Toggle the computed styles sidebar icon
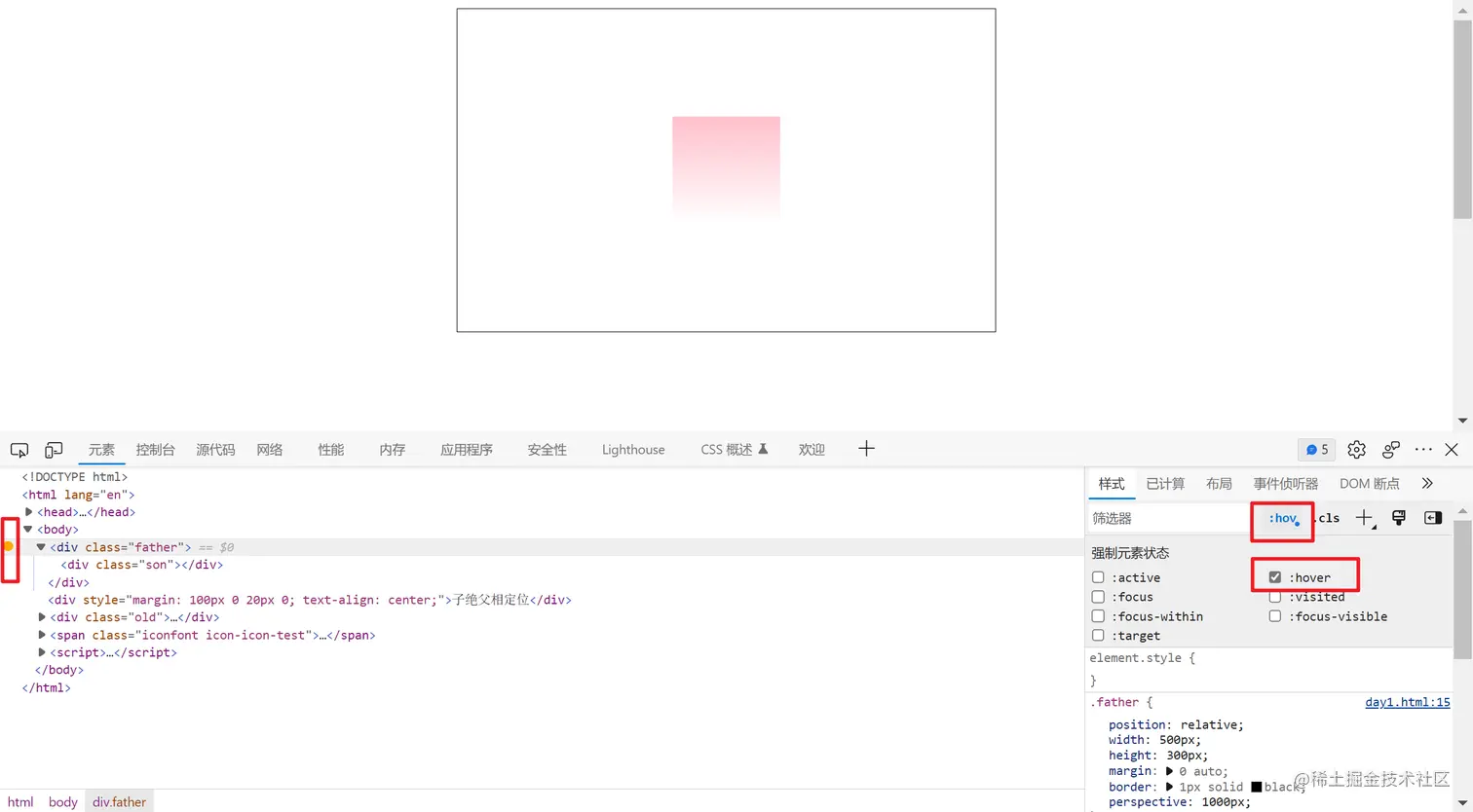1473x812 pixels. point(1433,518)
